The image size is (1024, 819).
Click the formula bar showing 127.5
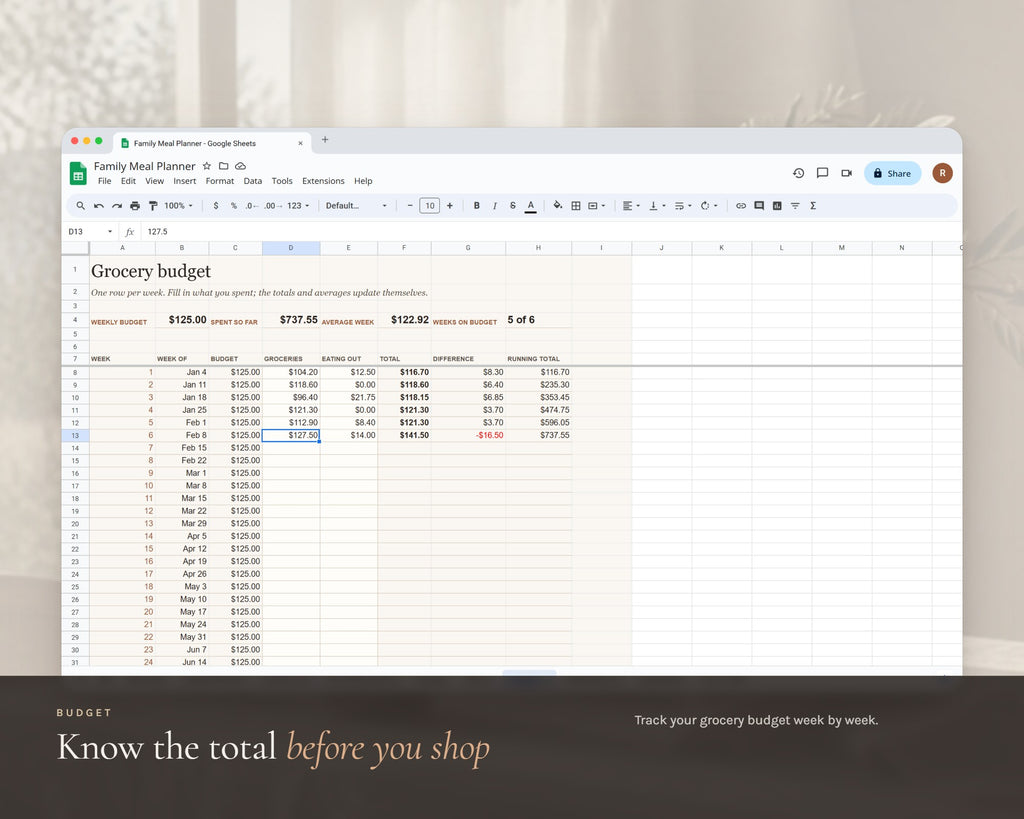point(549,231)
